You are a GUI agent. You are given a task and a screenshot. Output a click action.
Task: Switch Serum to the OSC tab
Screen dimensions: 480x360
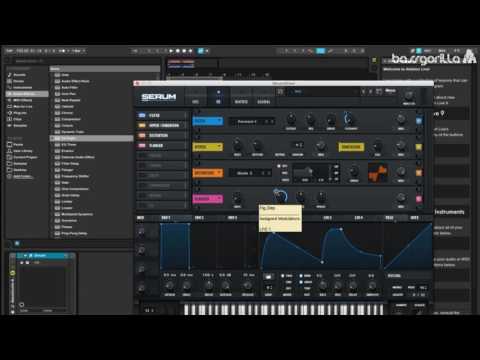[x=196, y=101]
